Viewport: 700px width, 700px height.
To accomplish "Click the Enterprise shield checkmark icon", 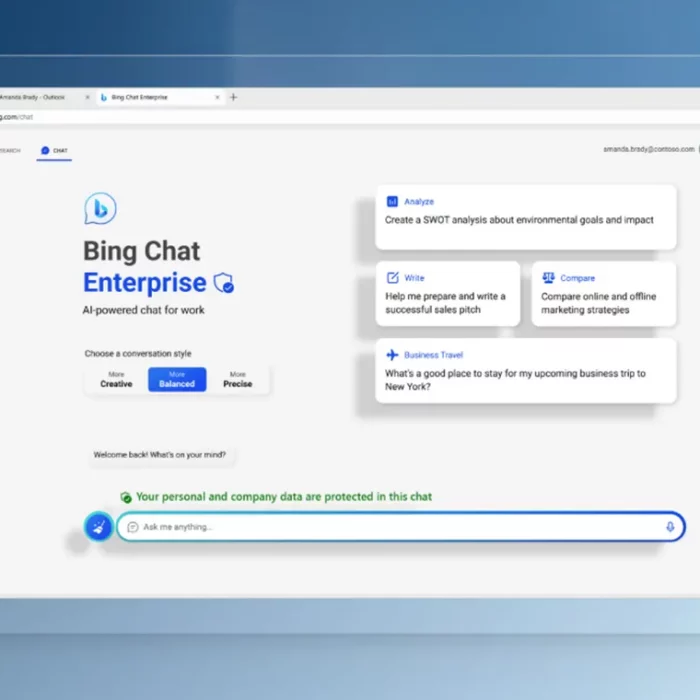I will pos(224,283).
